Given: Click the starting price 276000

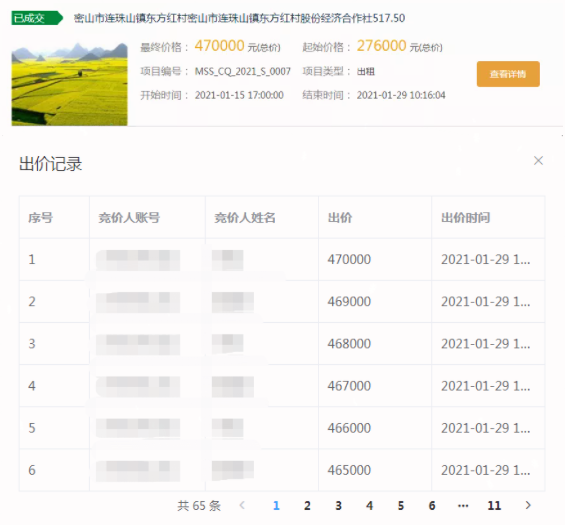Looking at the screenshot, I should [382, 46].
